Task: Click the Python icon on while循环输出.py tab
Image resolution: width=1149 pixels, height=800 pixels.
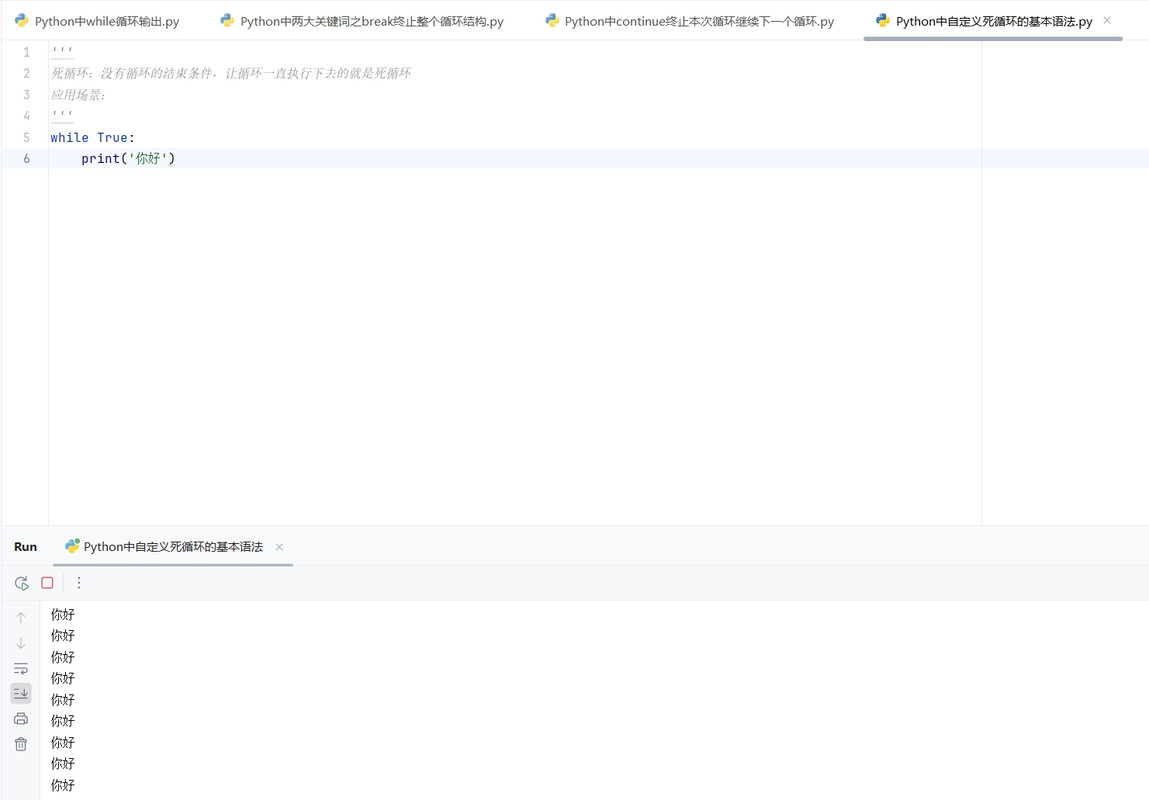Action: pyautogui.click(x=22, y=21)
